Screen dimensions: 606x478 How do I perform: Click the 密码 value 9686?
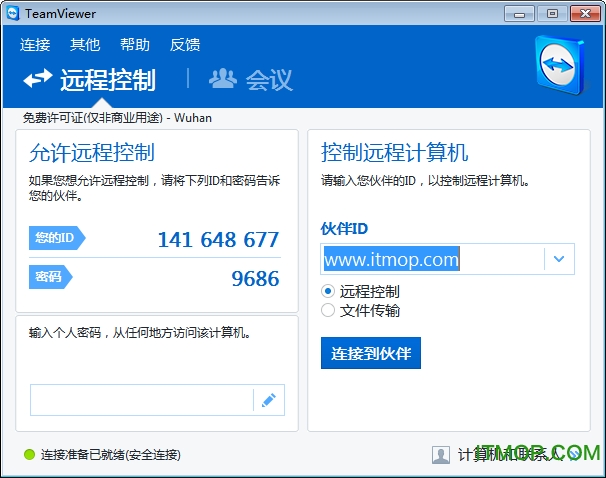click(255, 278)
